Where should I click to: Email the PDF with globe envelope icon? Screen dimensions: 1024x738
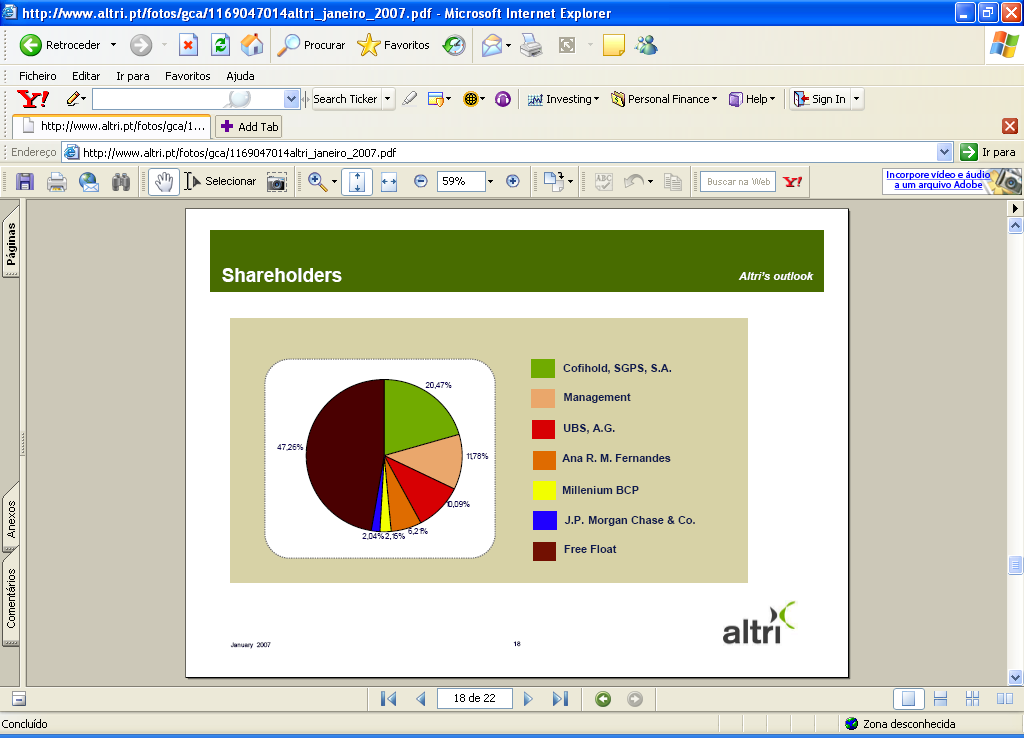tap(89, 182)
